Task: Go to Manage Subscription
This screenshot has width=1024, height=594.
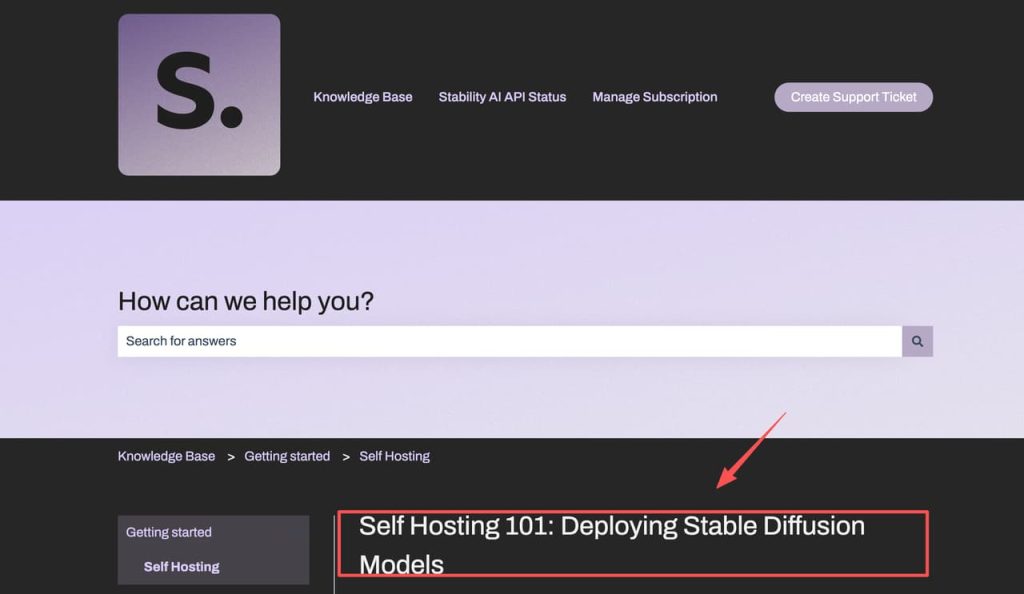Action: (x=654, y=97)
